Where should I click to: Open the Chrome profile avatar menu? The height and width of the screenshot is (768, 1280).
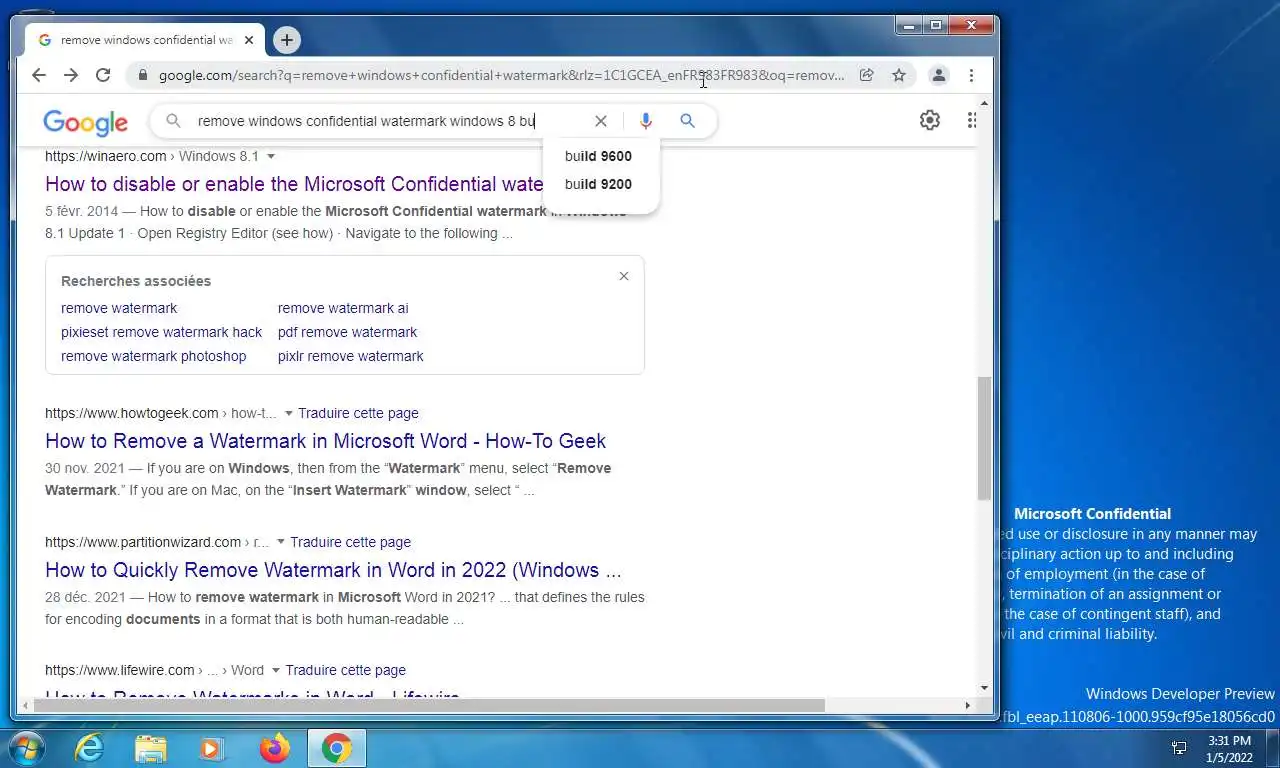tap(938, 75)
